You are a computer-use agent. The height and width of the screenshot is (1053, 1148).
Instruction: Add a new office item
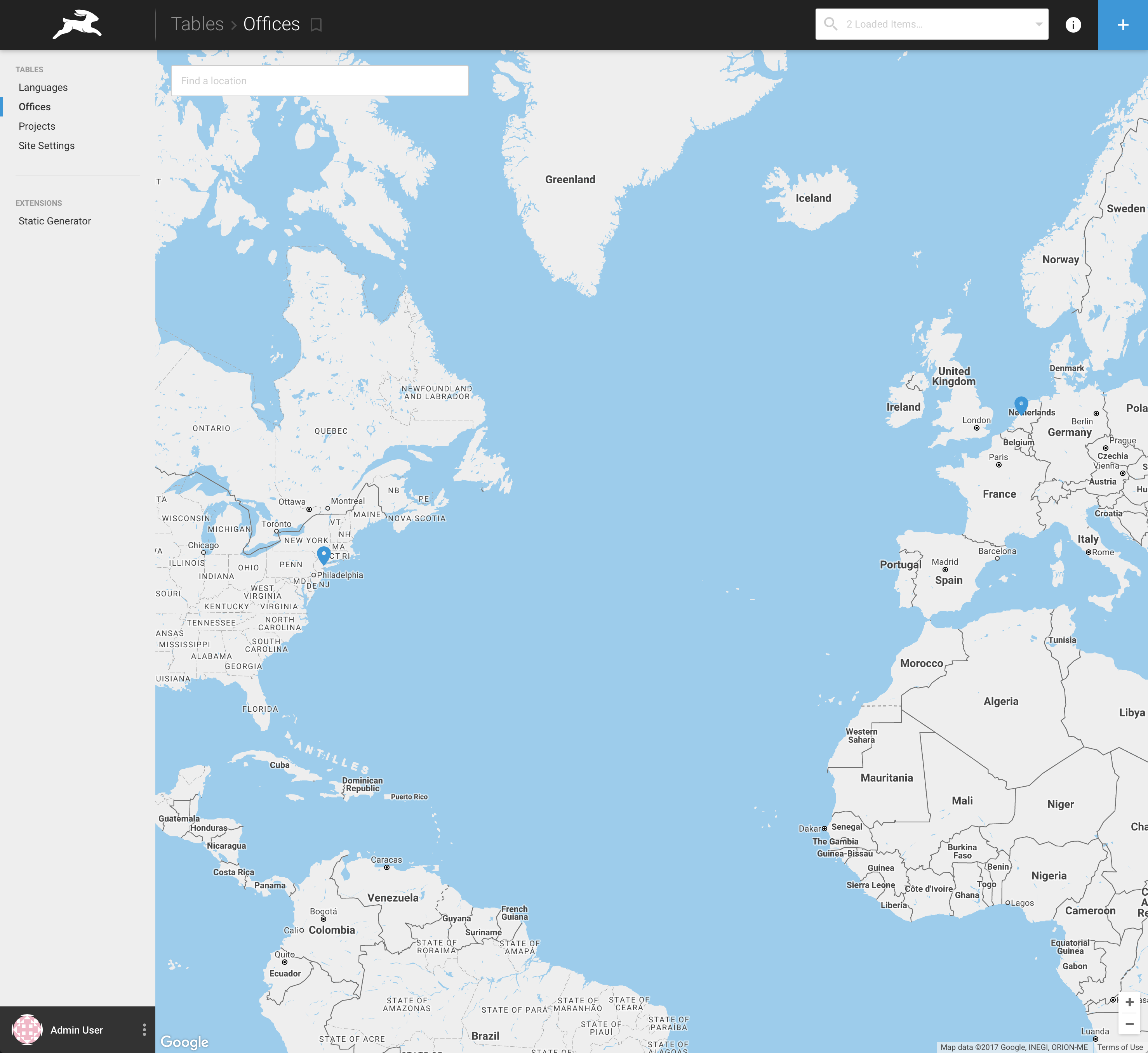tap(1123, 24)
